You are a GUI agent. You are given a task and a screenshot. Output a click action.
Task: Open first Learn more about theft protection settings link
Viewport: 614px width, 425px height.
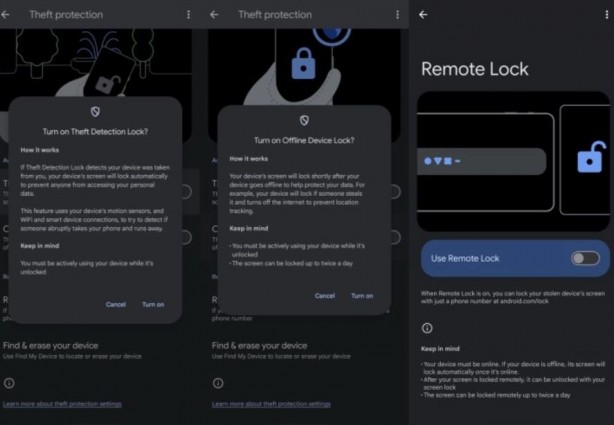(62, 404)
